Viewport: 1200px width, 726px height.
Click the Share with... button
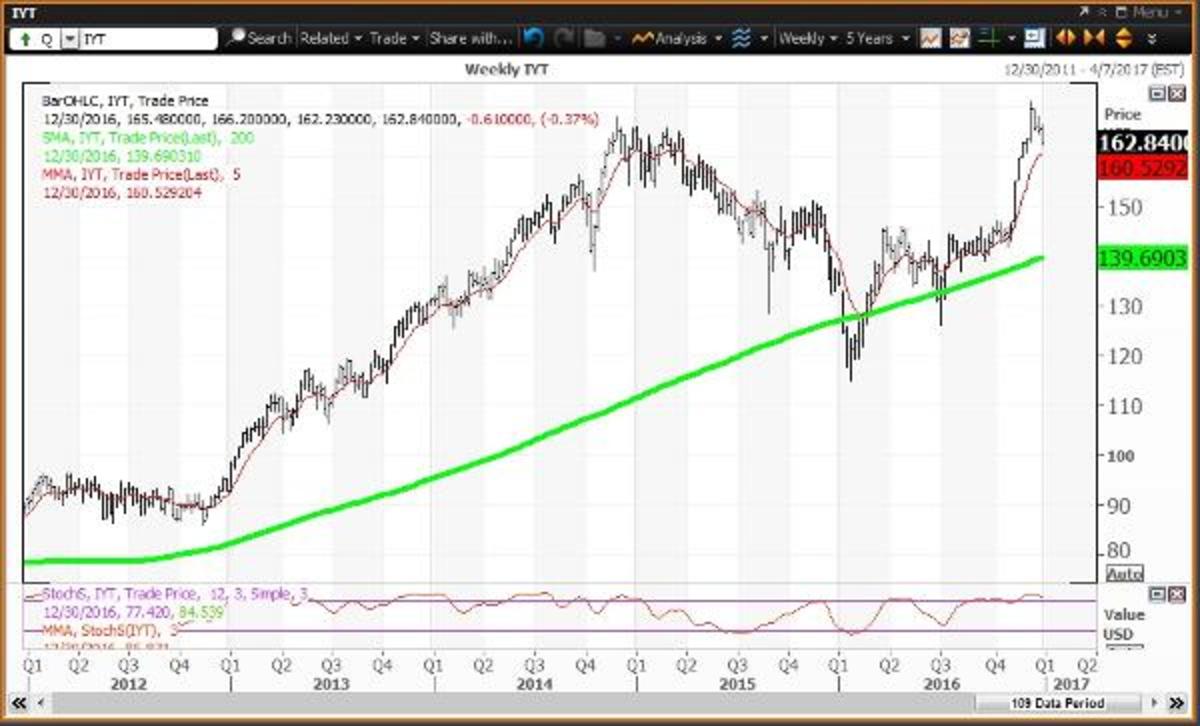pyautogui.click(x=470, y=38)
